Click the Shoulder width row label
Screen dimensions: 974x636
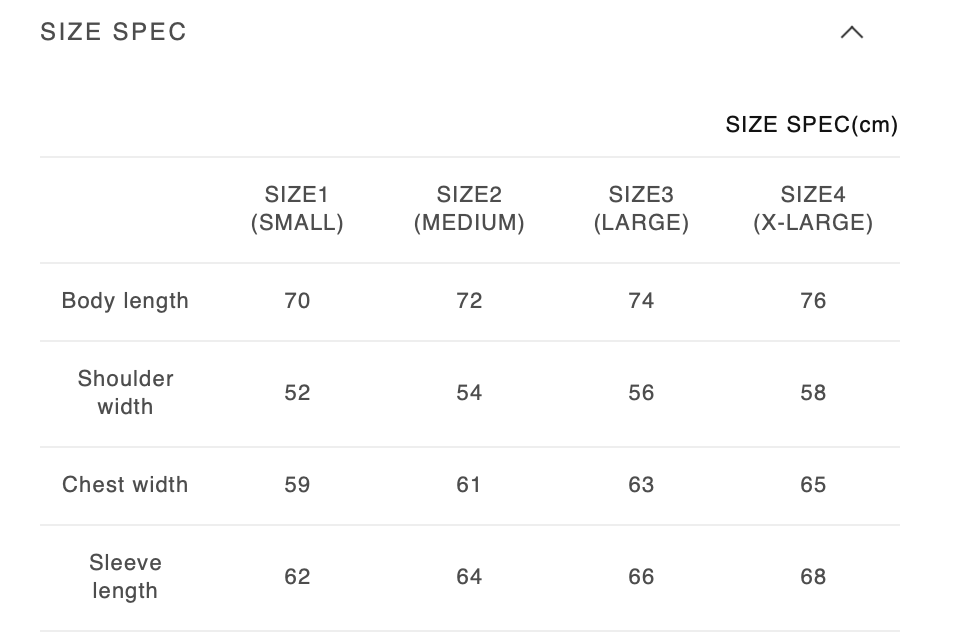pos(125,393)
